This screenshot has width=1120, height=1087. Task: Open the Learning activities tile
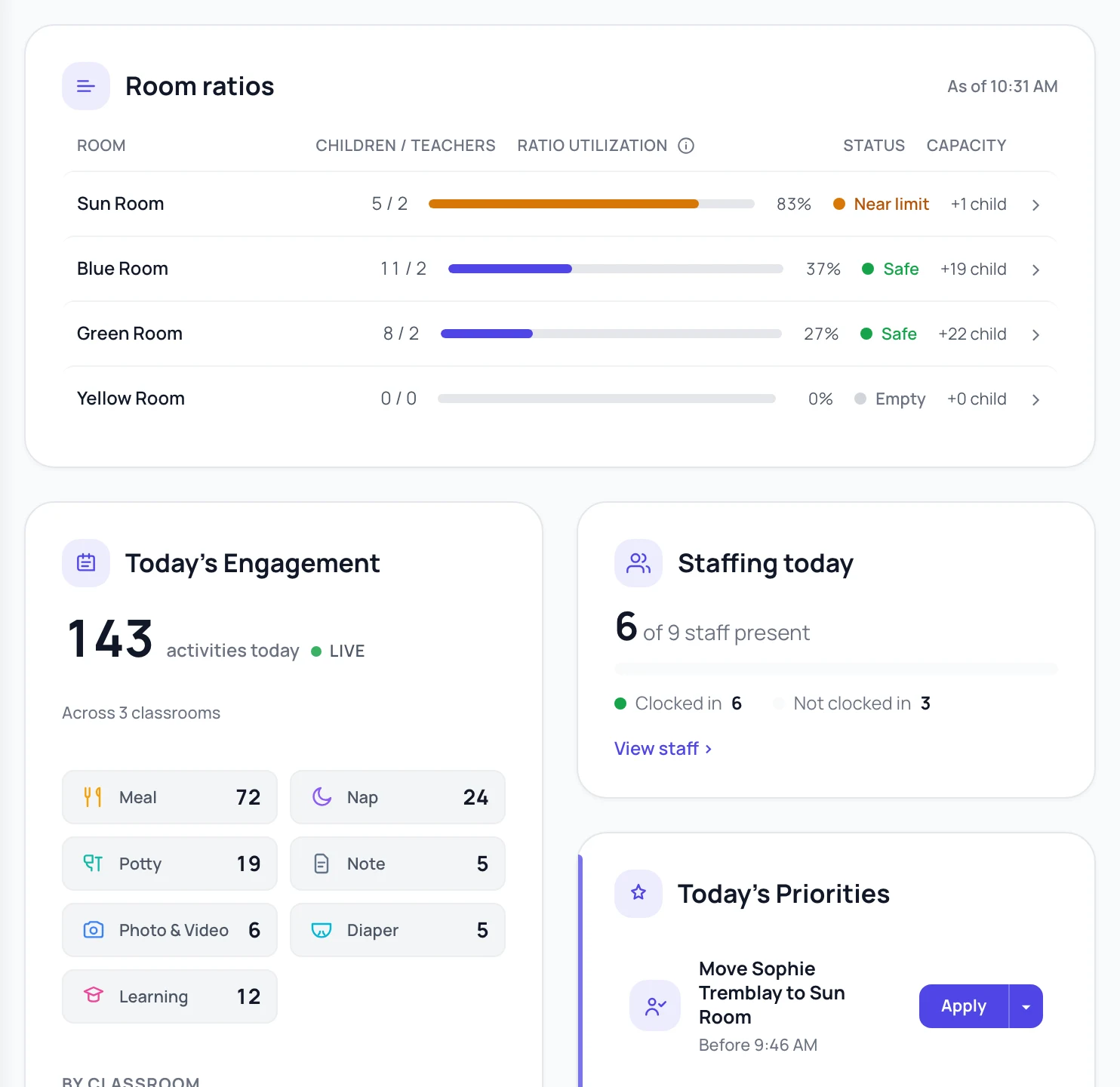[170, 996]
